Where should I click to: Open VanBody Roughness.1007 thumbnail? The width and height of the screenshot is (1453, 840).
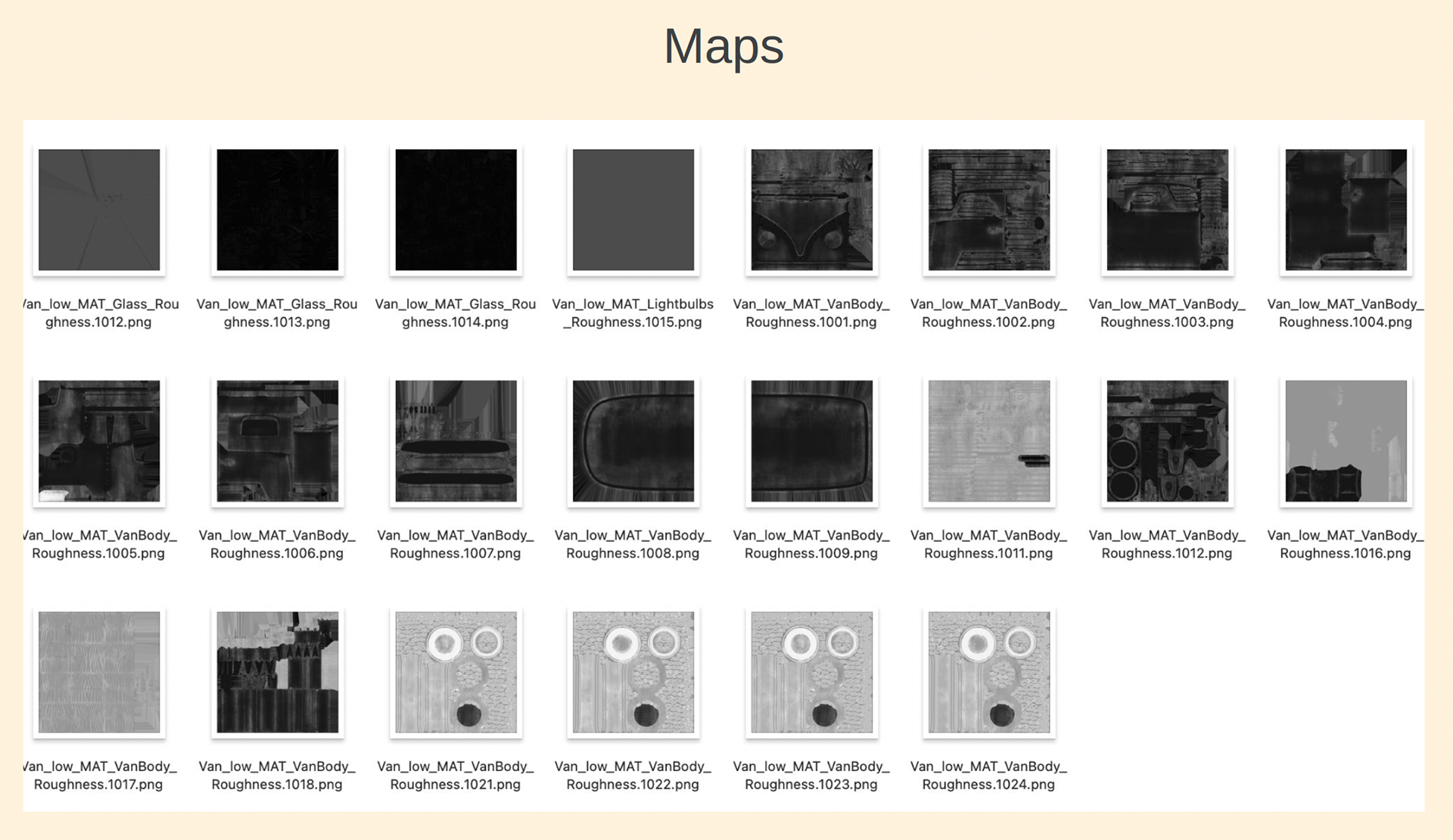pyautogui.click(x=456, y=440)
